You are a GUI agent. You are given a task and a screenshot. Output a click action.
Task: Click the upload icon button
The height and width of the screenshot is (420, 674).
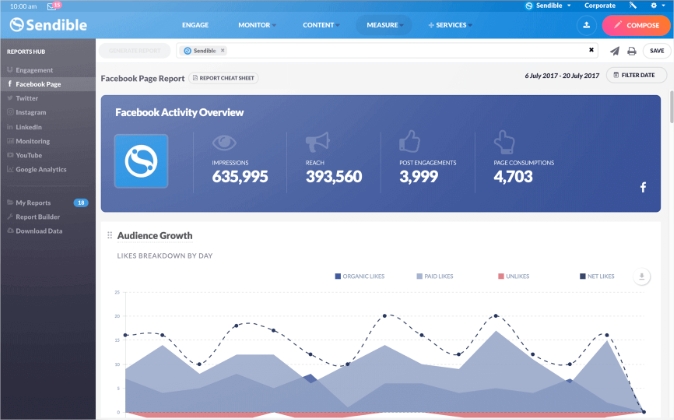pyautogui.click(x=586, y=25)
